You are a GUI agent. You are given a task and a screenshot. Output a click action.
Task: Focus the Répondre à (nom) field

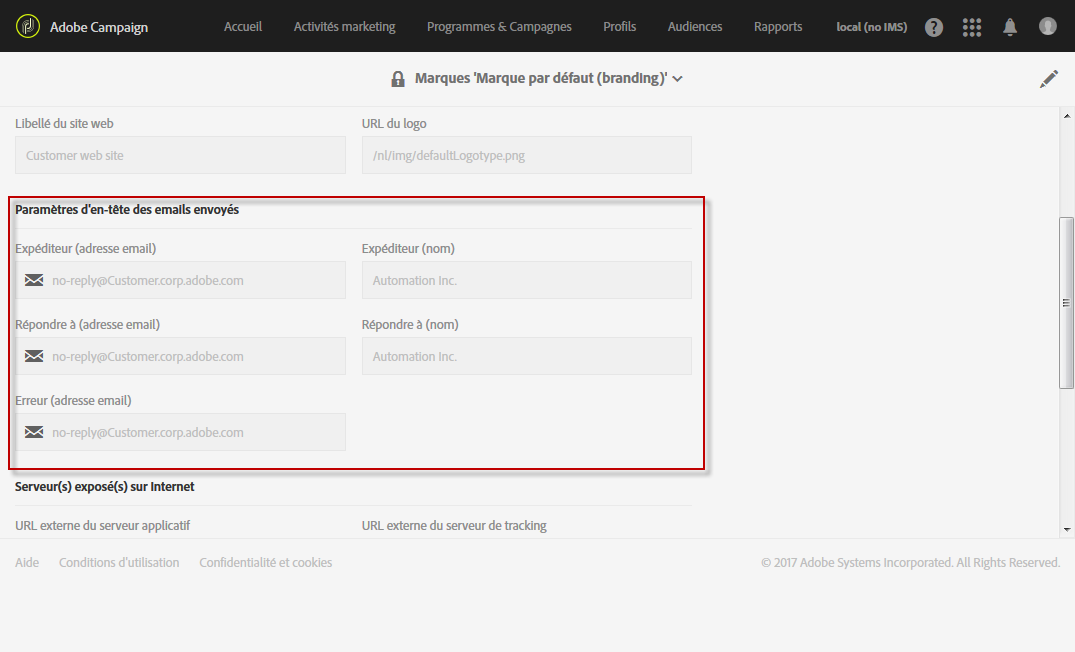pos(527,356)
